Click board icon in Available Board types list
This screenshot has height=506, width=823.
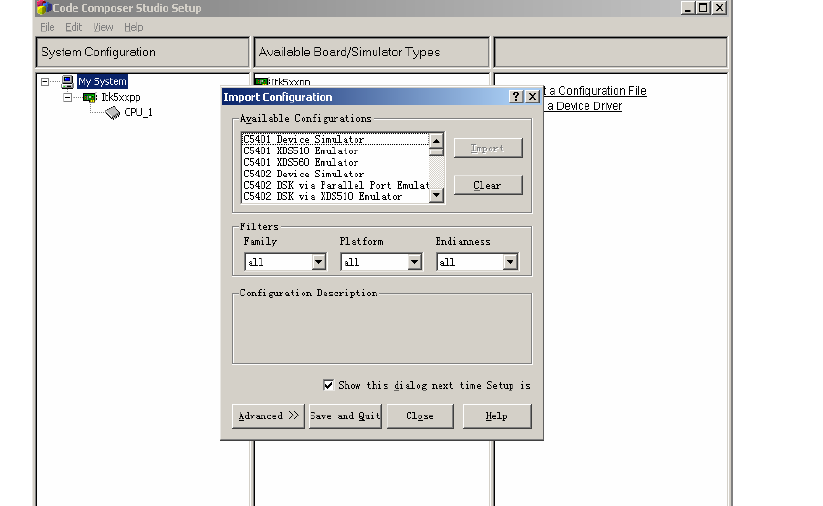click(261, 81)
